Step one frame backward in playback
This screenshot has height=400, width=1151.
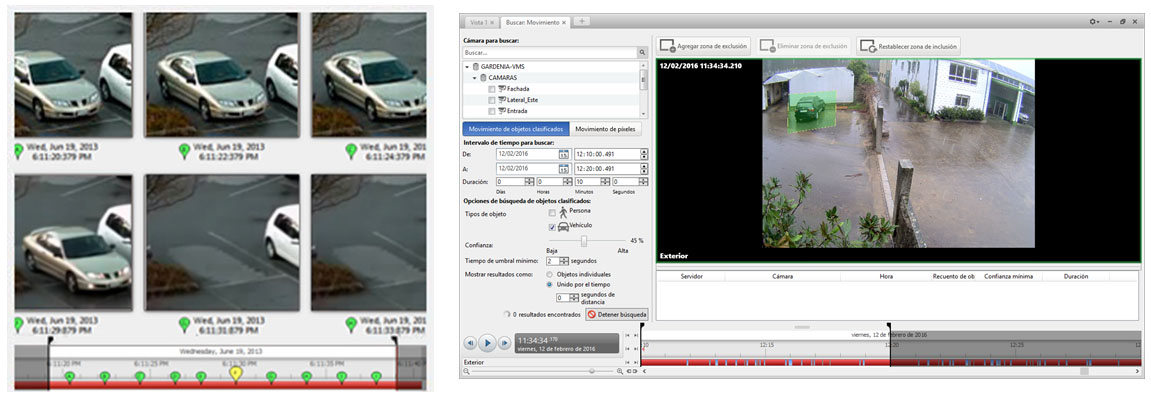point(470,343)
